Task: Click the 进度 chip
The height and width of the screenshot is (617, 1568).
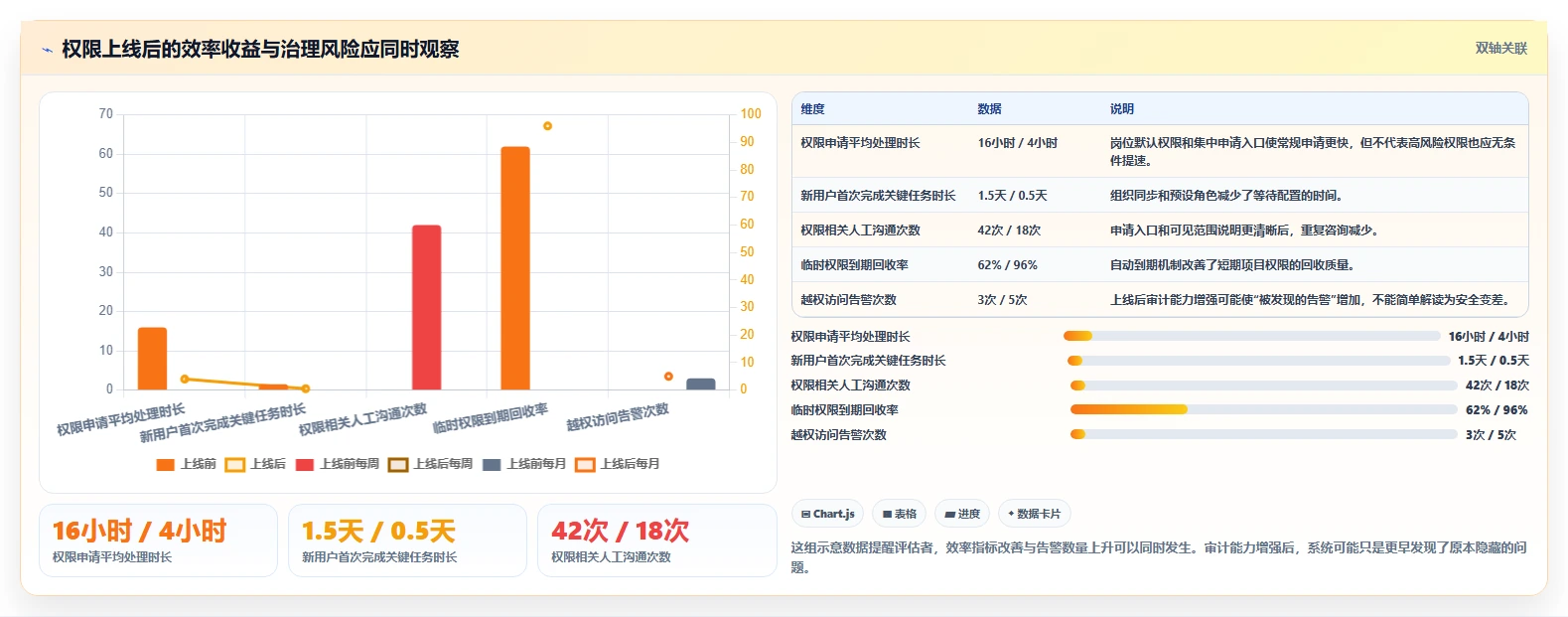Action: coord(962,514)
